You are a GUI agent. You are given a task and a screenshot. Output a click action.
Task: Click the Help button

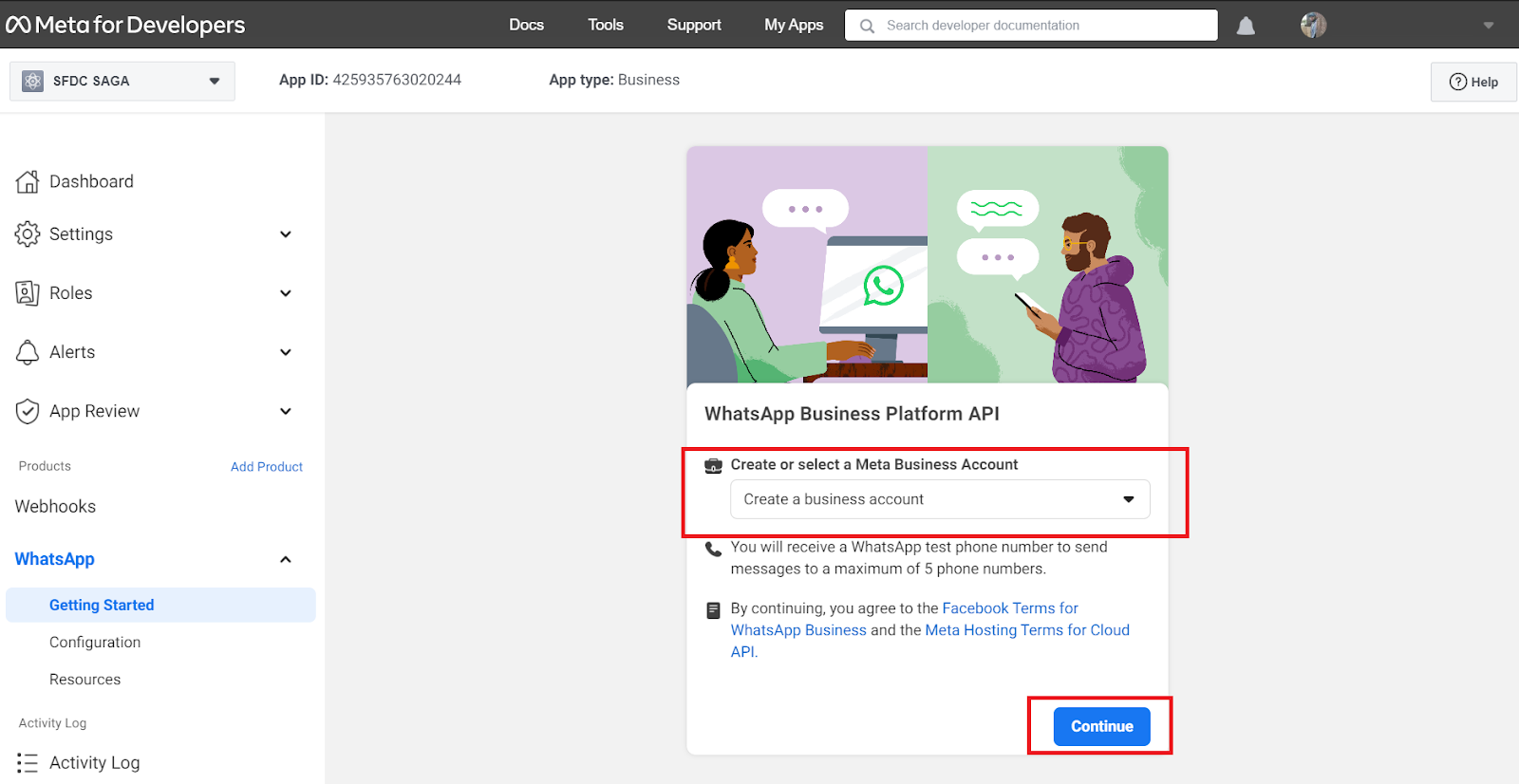pos(1473,82)
